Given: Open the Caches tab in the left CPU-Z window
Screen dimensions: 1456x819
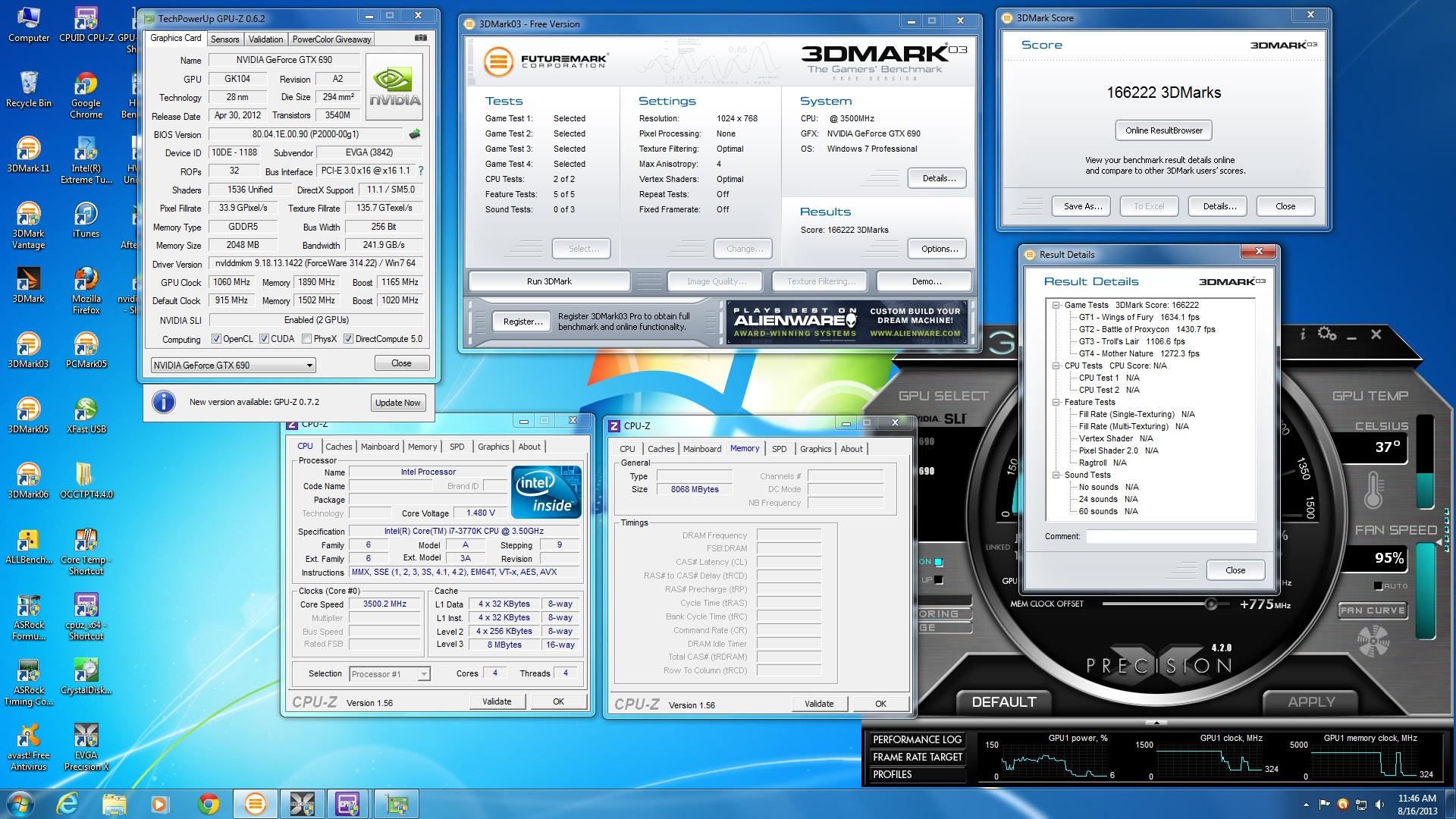Looking at the screenshot, I should click(338, 447).
